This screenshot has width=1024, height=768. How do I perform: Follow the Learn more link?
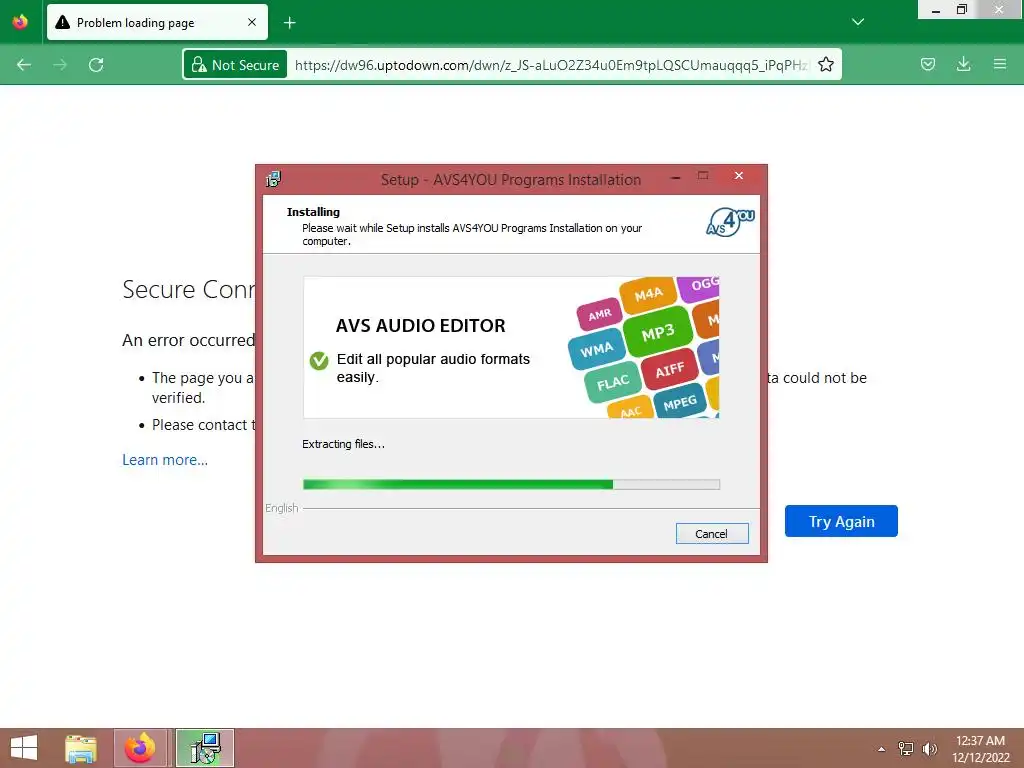point(165,460)
